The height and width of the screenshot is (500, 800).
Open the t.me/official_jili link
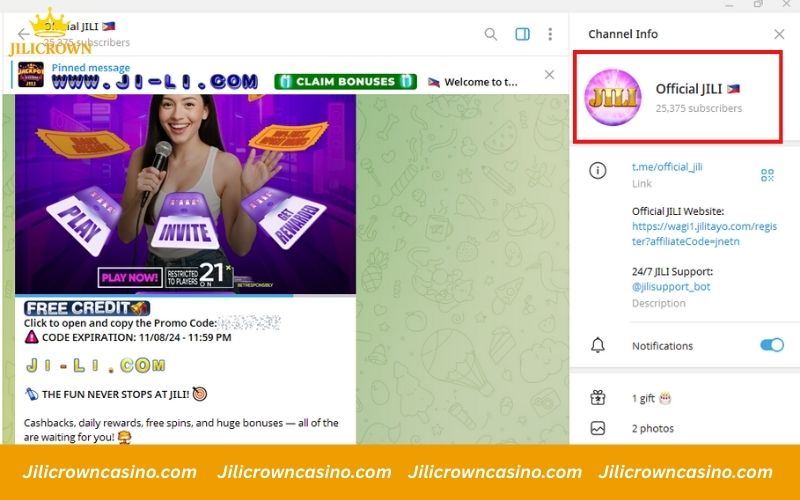pyautogui.click(x=667, y=167)
